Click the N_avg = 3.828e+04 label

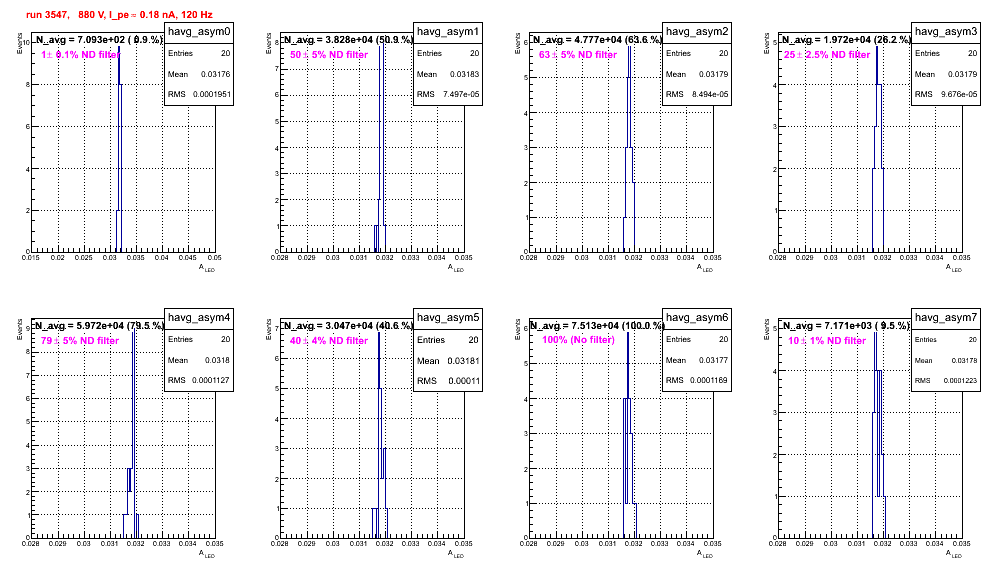(349, 39)
